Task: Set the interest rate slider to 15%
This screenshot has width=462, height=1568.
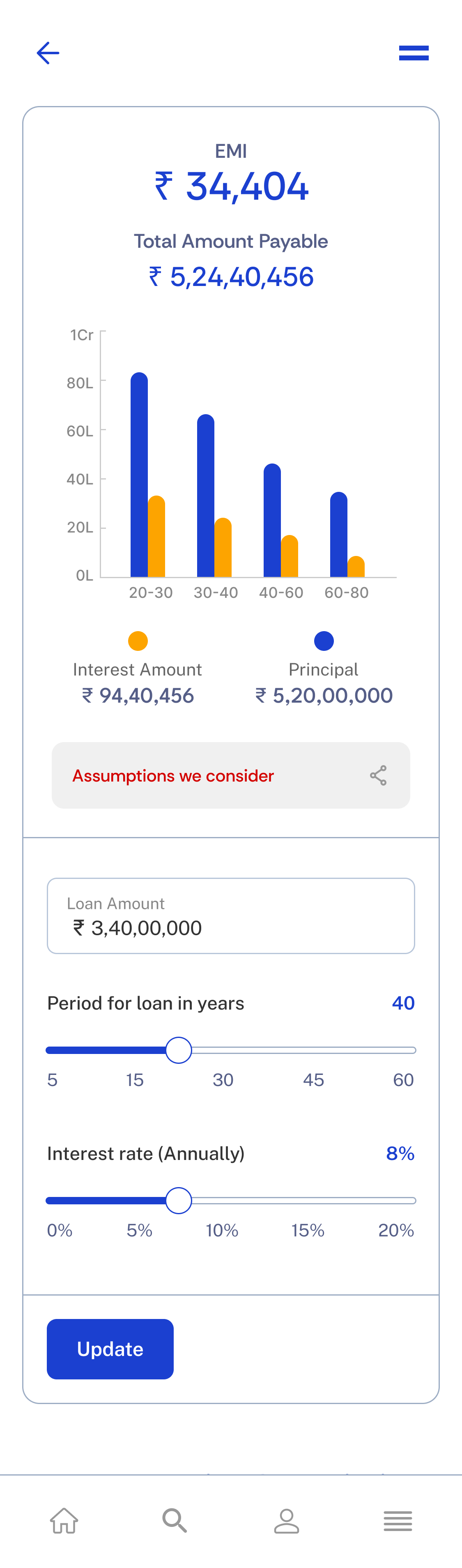Action: 308,1200
